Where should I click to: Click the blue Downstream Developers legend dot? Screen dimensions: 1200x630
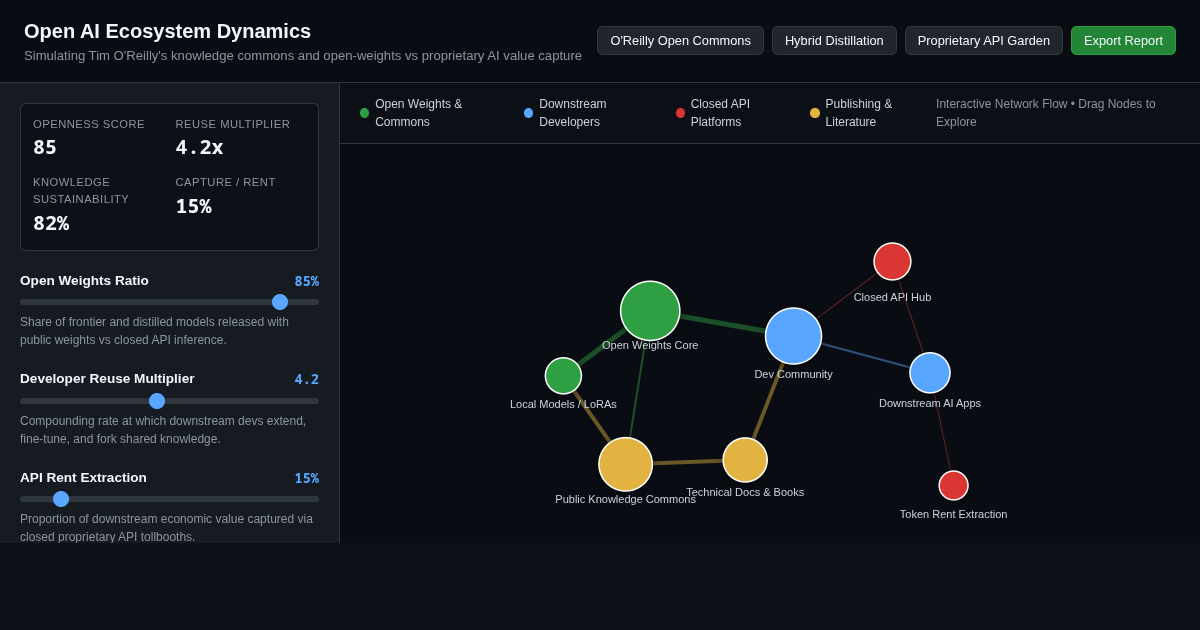tap(528, 113)
